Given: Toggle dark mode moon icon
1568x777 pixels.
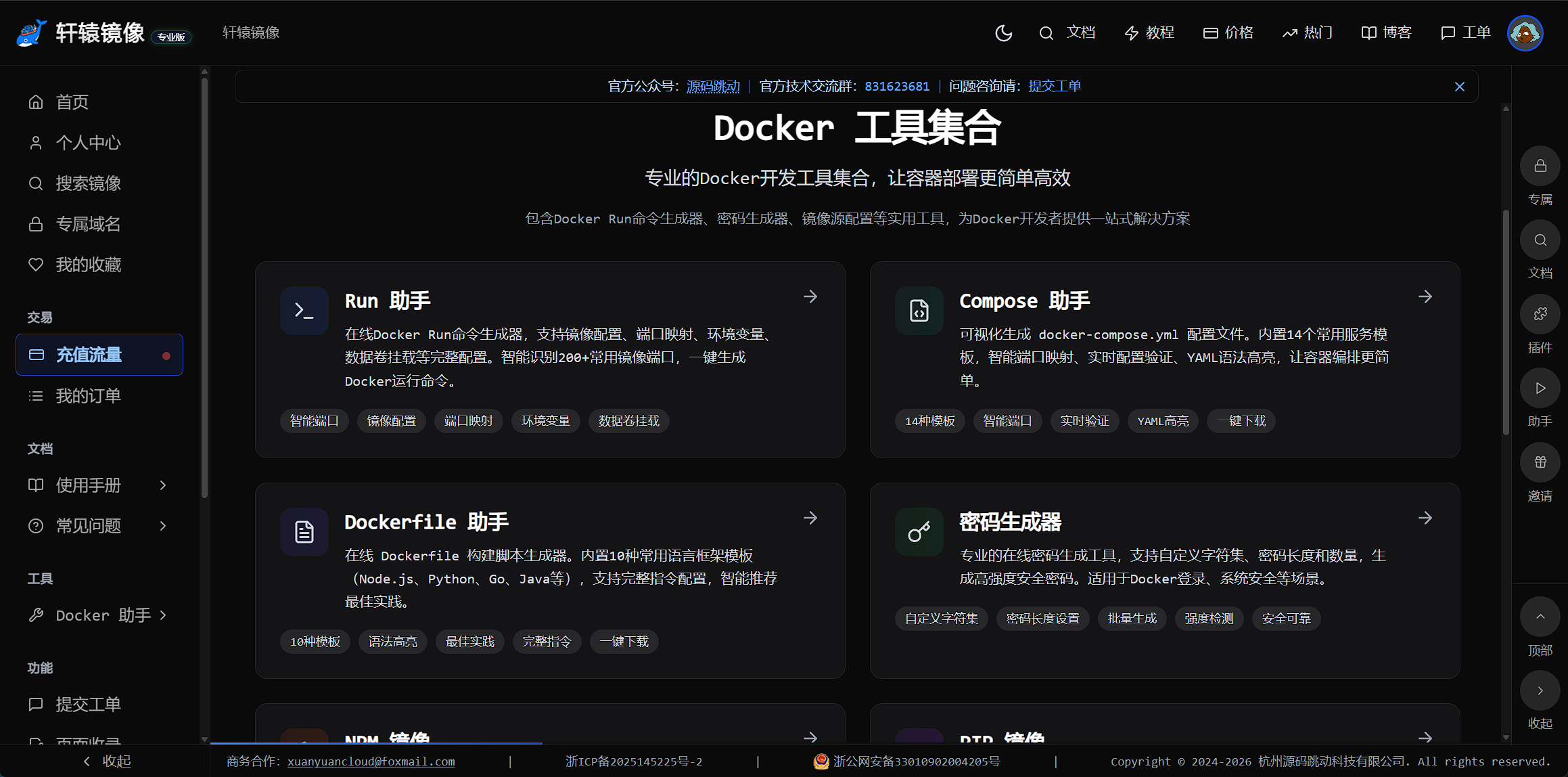Looking at the screenshot, I should click(1004, 32).
